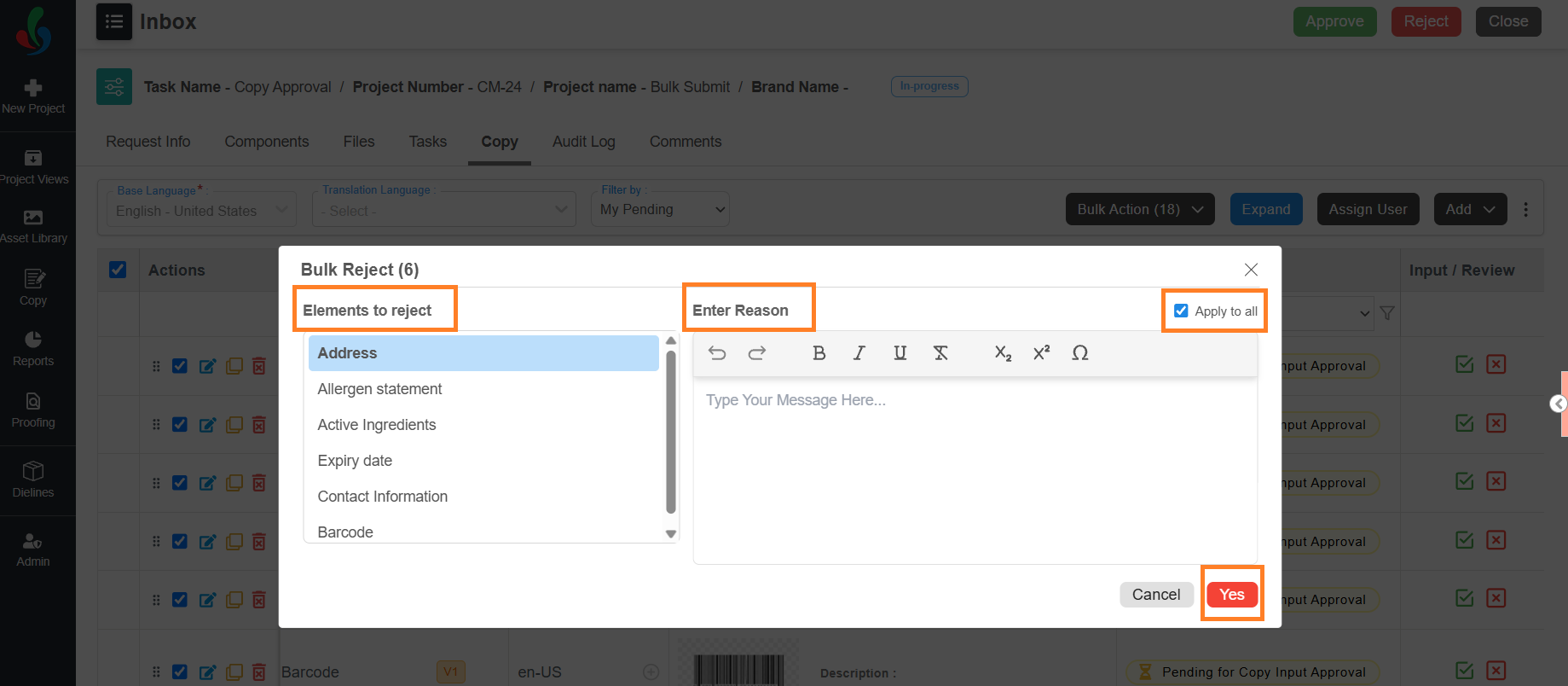Uncheck the Apply to all checkbox
Viewport: 1568px width, 686px height.
click(x=1181, y=311)
